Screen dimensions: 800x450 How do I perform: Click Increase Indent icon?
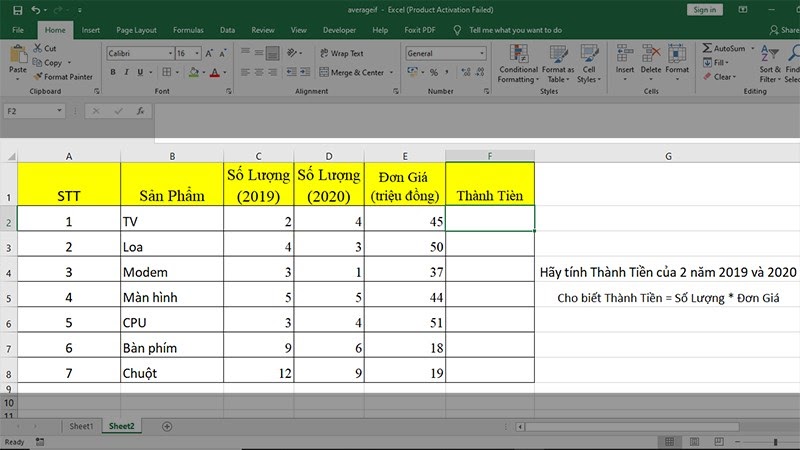click(x=305, y=72)
